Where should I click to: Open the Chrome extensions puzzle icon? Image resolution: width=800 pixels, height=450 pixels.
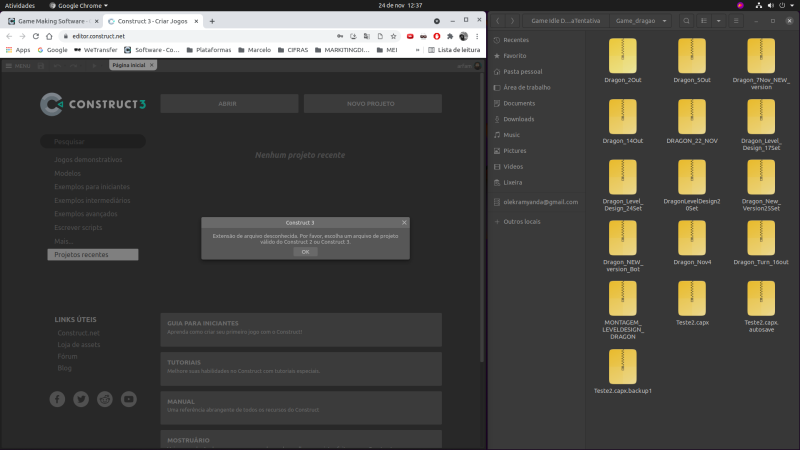tap(450, 36)
